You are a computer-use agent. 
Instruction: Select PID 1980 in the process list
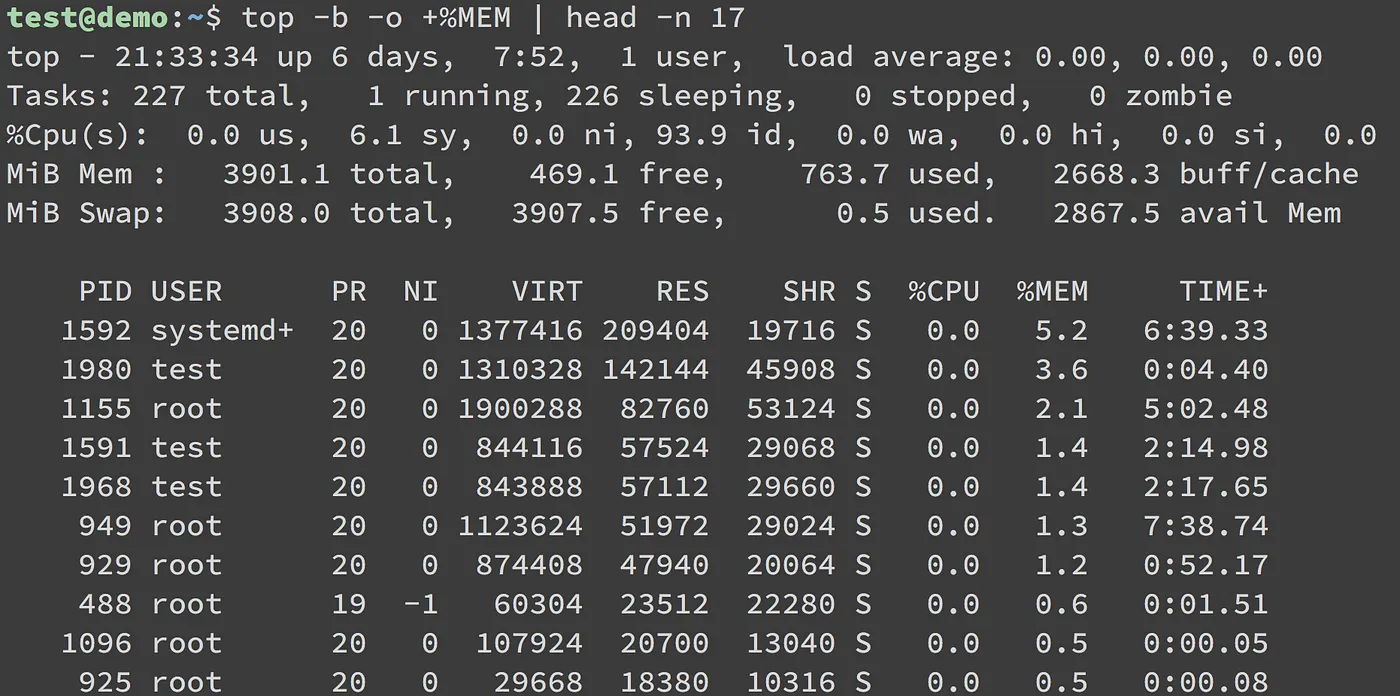96,369
